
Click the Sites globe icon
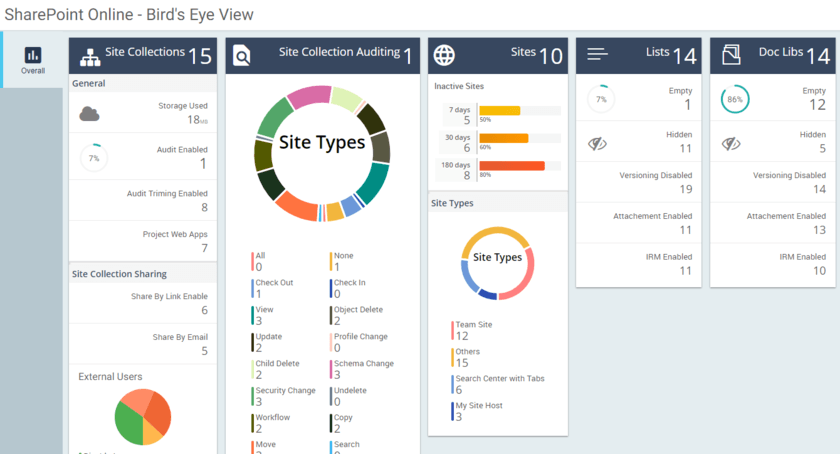coord(444,55)
